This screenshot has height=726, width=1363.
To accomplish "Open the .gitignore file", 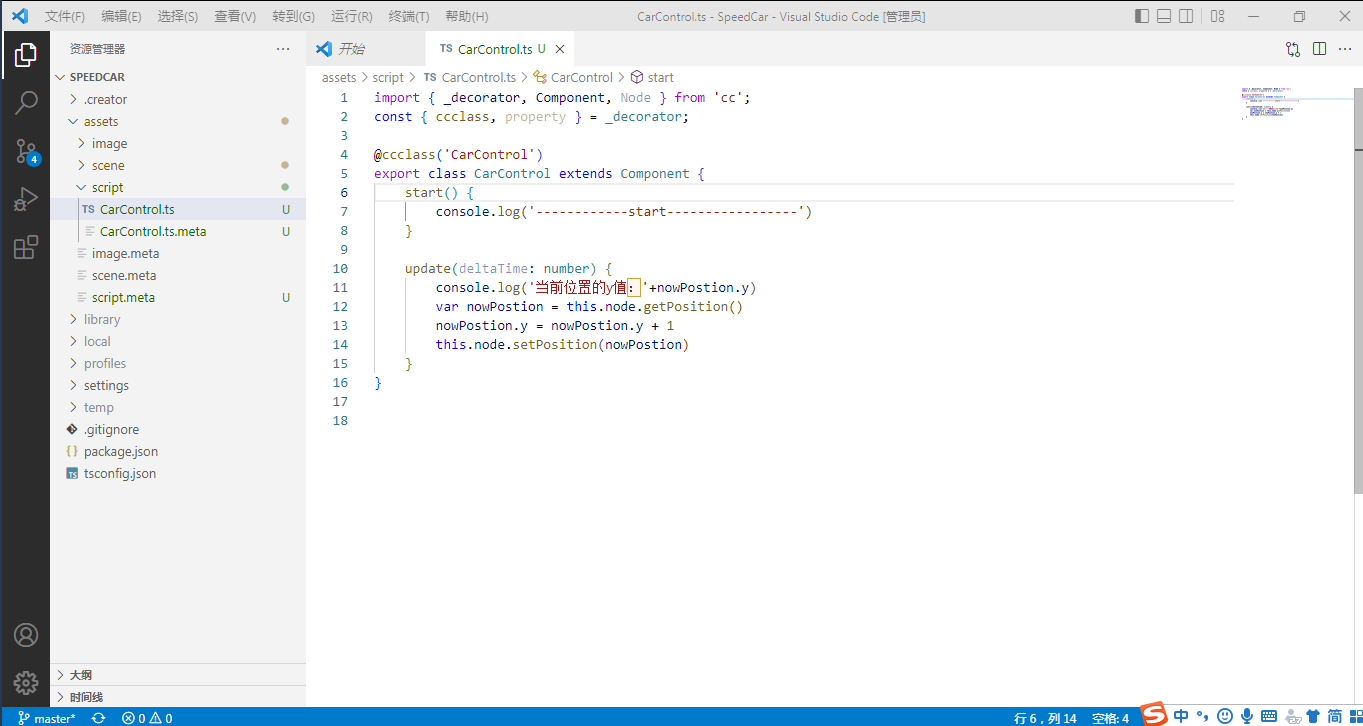I will (178, 429).
